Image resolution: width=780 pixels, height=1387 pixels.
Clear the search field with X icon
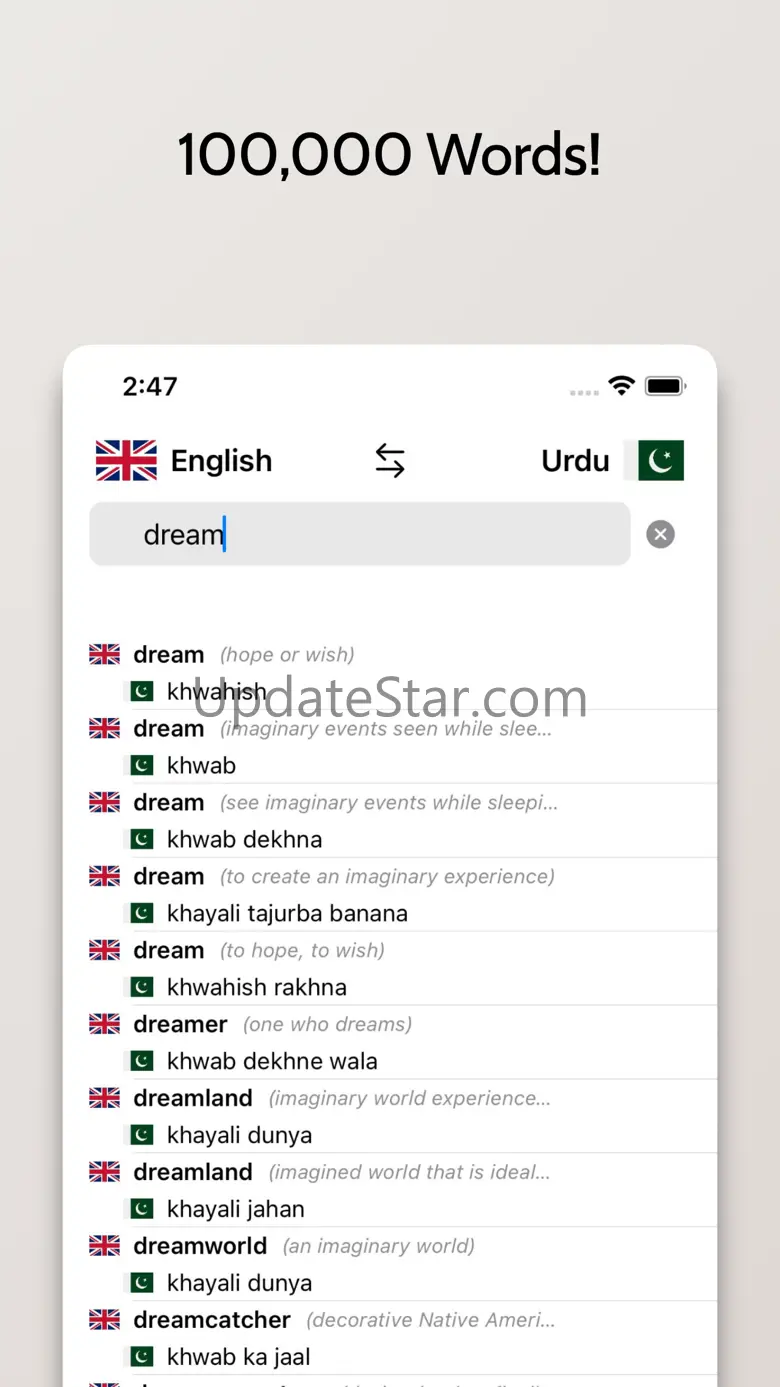[660, 534]
